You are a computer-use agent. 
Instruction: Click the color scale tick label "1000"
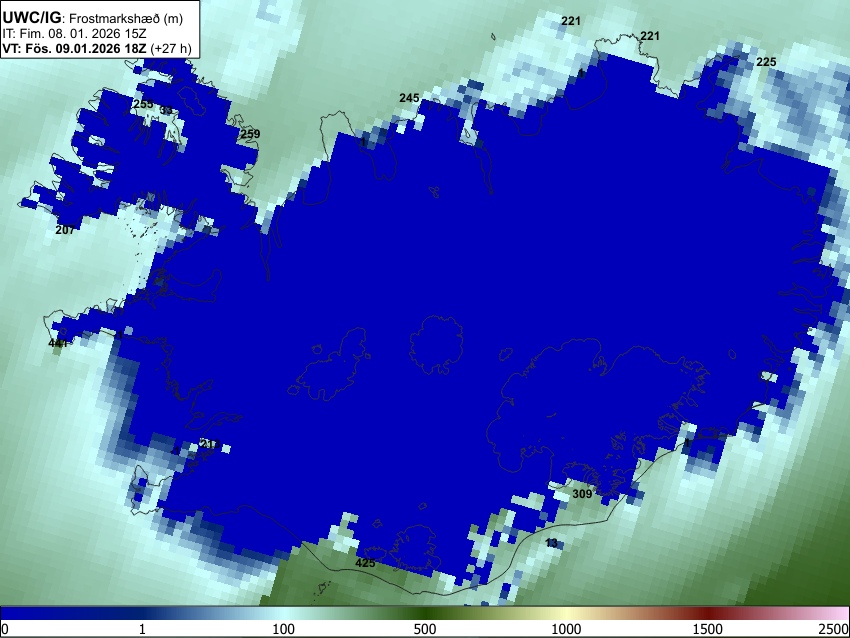[x=566, y=629]
